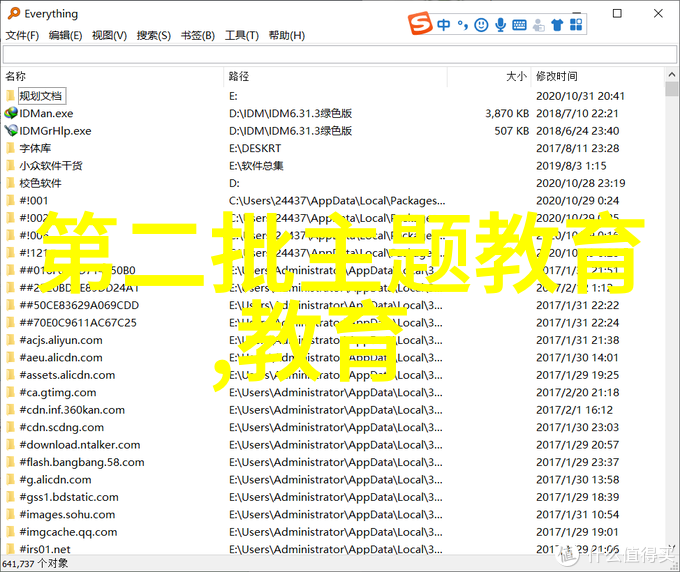
Task: Click the E:\DESKRT path cell
Action: [255, 148]
